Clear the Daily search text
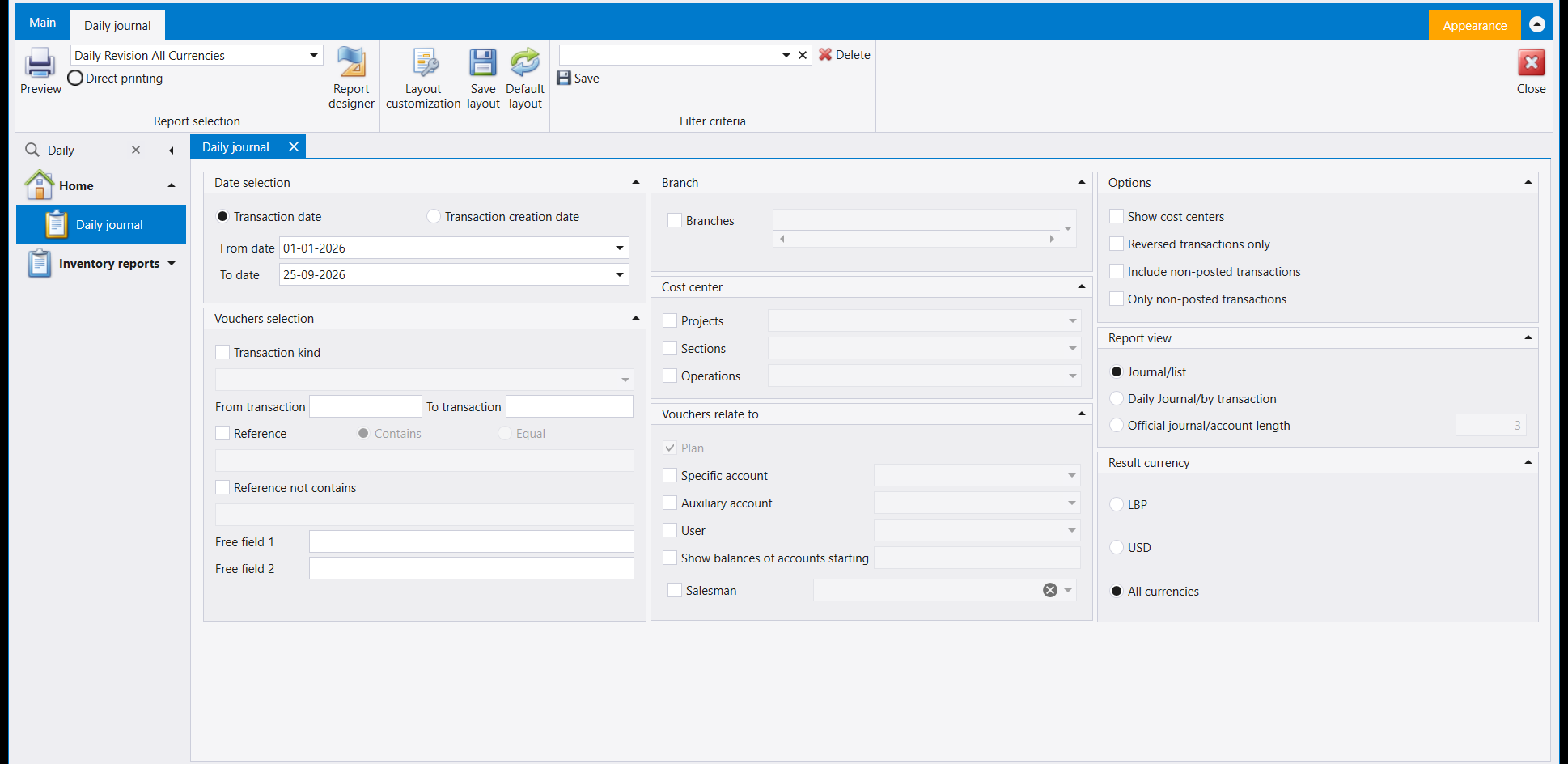The width and height of the screenshot is (1568, 764). [x=136, y=150]
